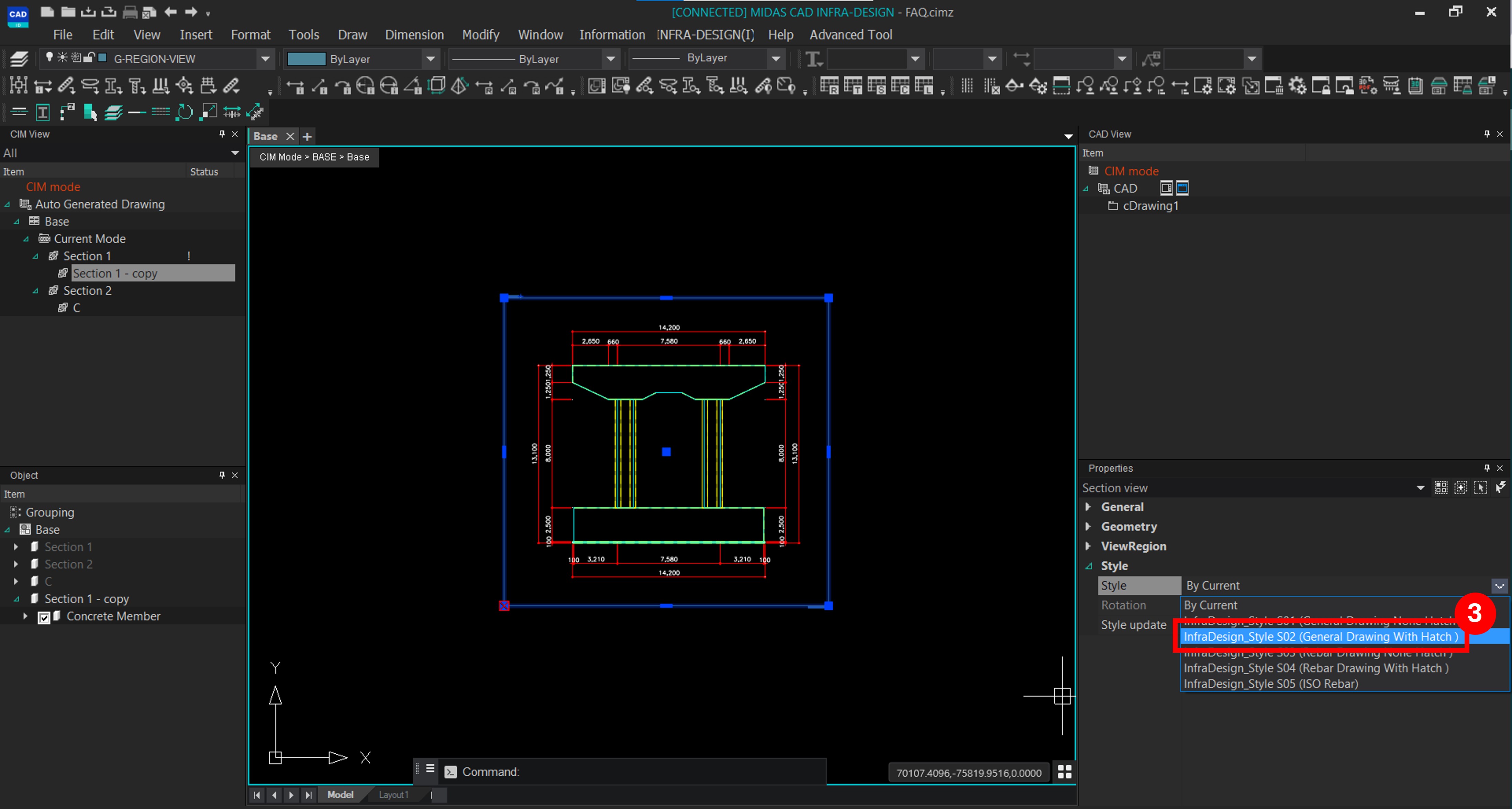Toggle the layer on/off lightbulb icon
The height and width of the screenshot is (809, 1512).
pyautogui.click(x=49, y=57)
